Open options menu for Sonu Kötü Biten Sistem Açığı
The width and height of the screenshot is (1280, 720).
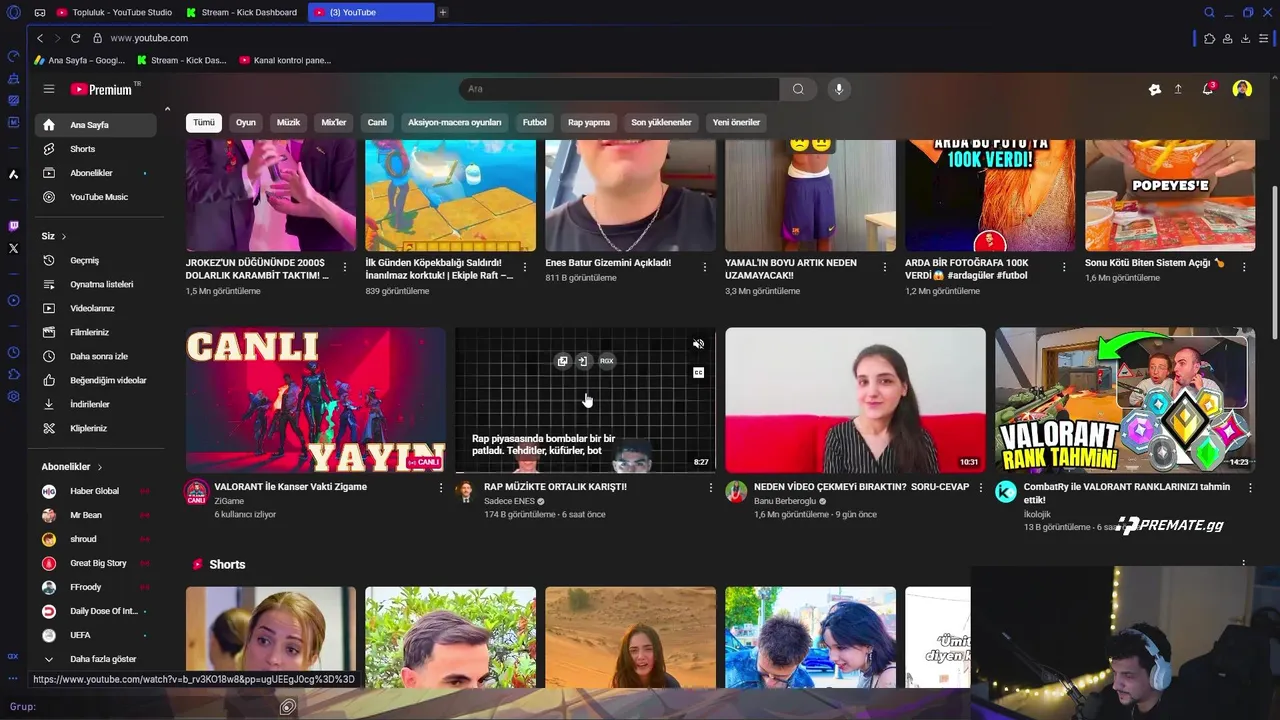[1244, 267]
